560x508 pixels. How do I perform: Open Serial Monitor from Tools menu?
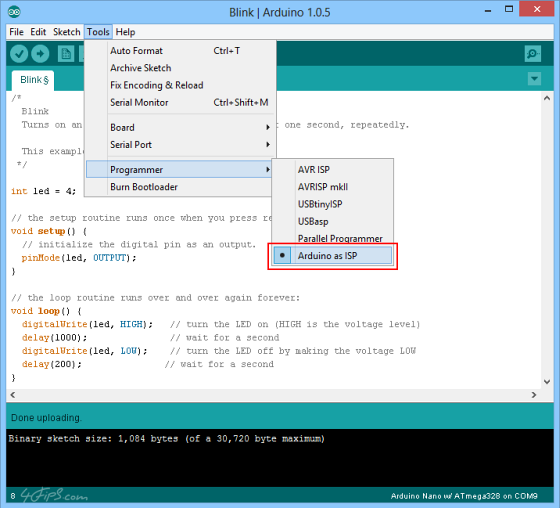180,103
